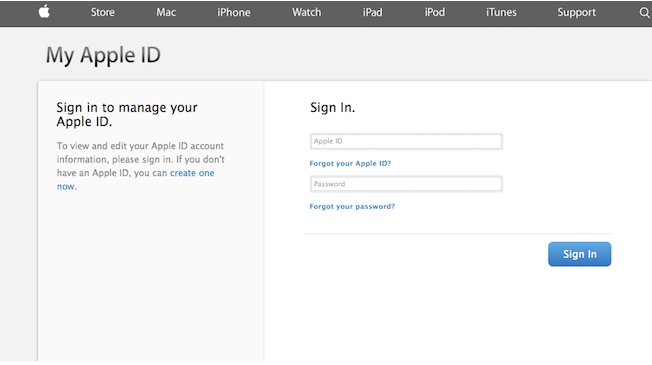Viewport: 652px width, 365px height.
Task: Open the iPhone navigation item
Action: click(234, 12)
